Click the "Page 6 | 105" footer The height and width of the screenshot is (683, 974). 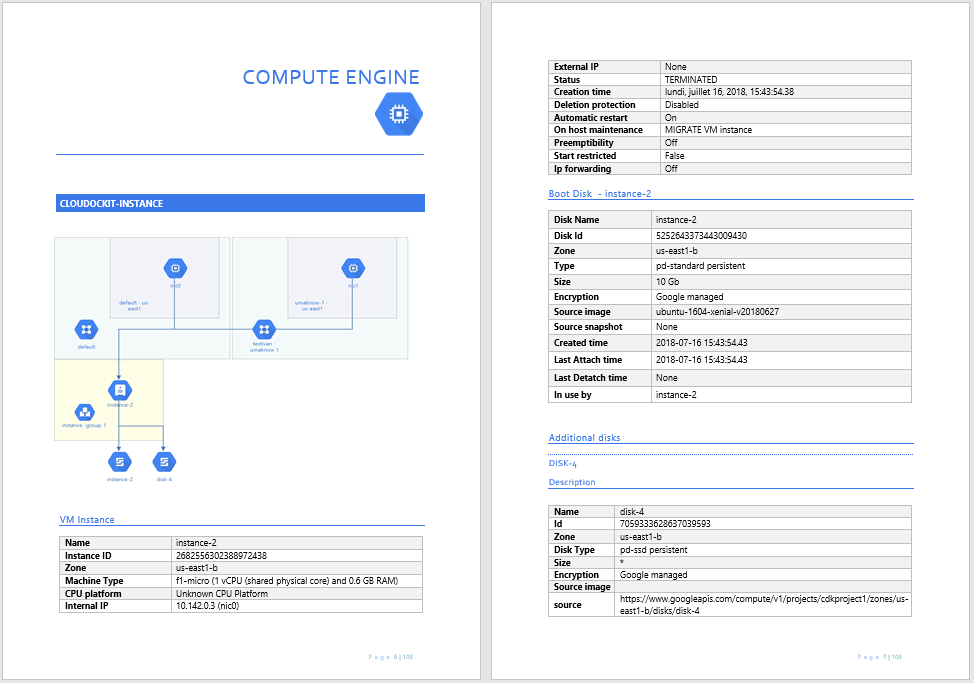[391, 657]
